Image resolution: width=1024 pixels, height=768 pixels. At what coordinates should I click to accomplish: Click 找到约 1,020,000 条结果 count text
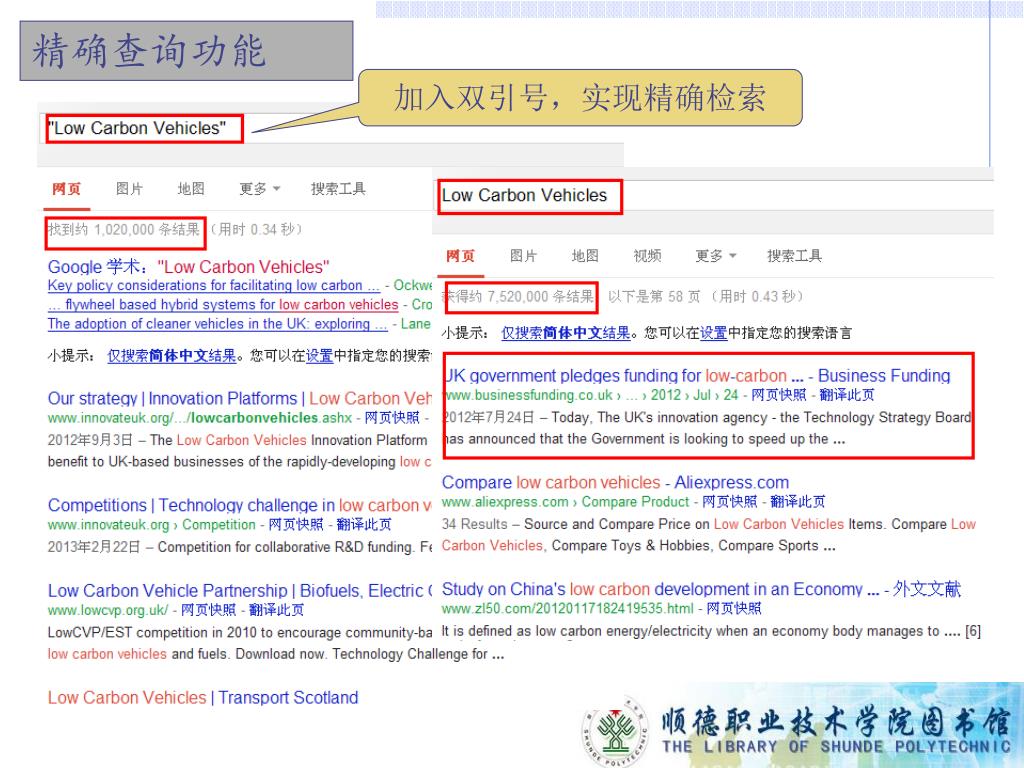(124, 230)
